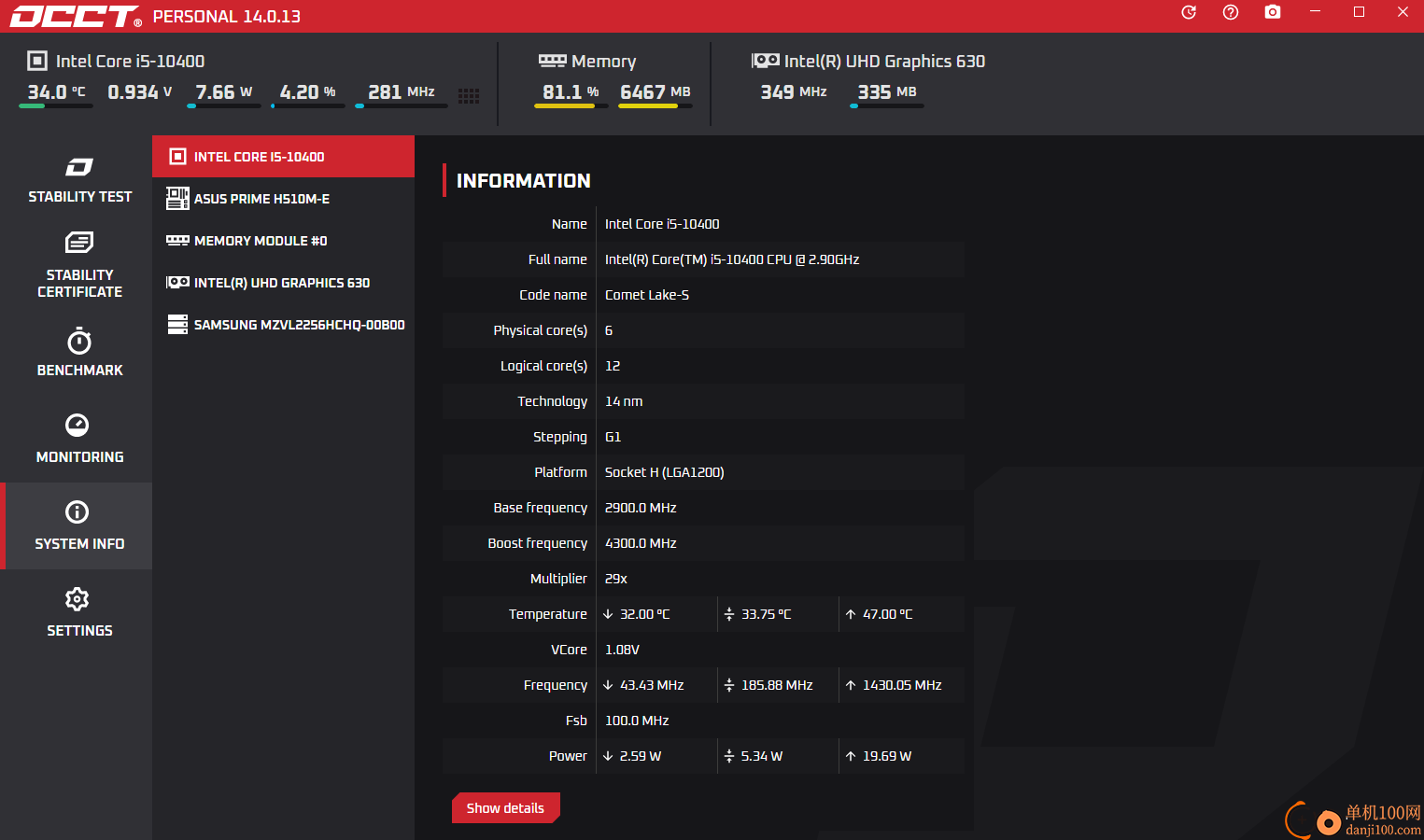Click minimum power 2.59 W
1424x840 pixels.
tap(641, 756)
